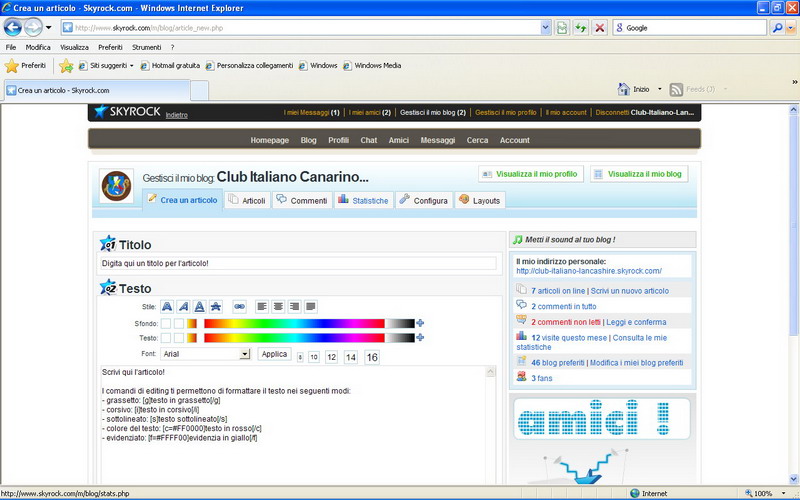Select font size 14

coord(351,357)
